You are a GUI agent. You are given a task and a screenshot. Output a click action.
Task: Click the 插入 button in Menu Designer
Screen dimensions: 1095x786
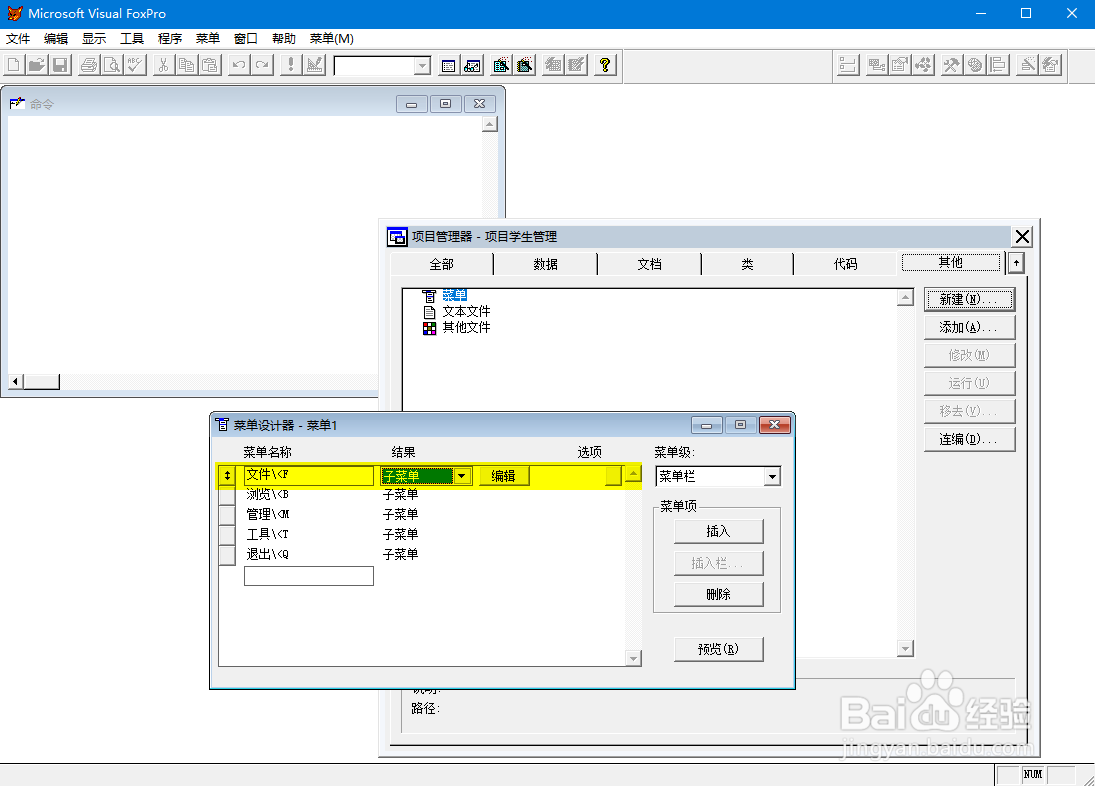tap(719, 531)
